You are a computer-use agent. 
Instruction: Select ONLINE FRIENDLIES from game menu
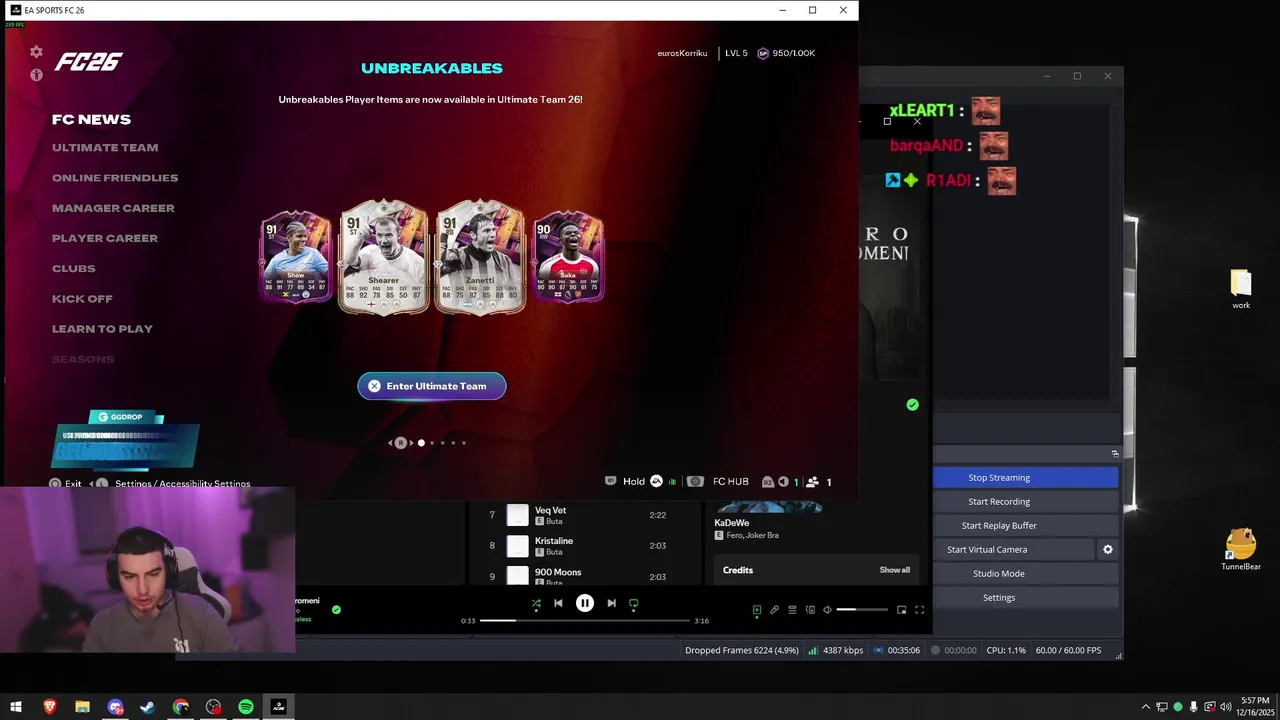(115, 178)
